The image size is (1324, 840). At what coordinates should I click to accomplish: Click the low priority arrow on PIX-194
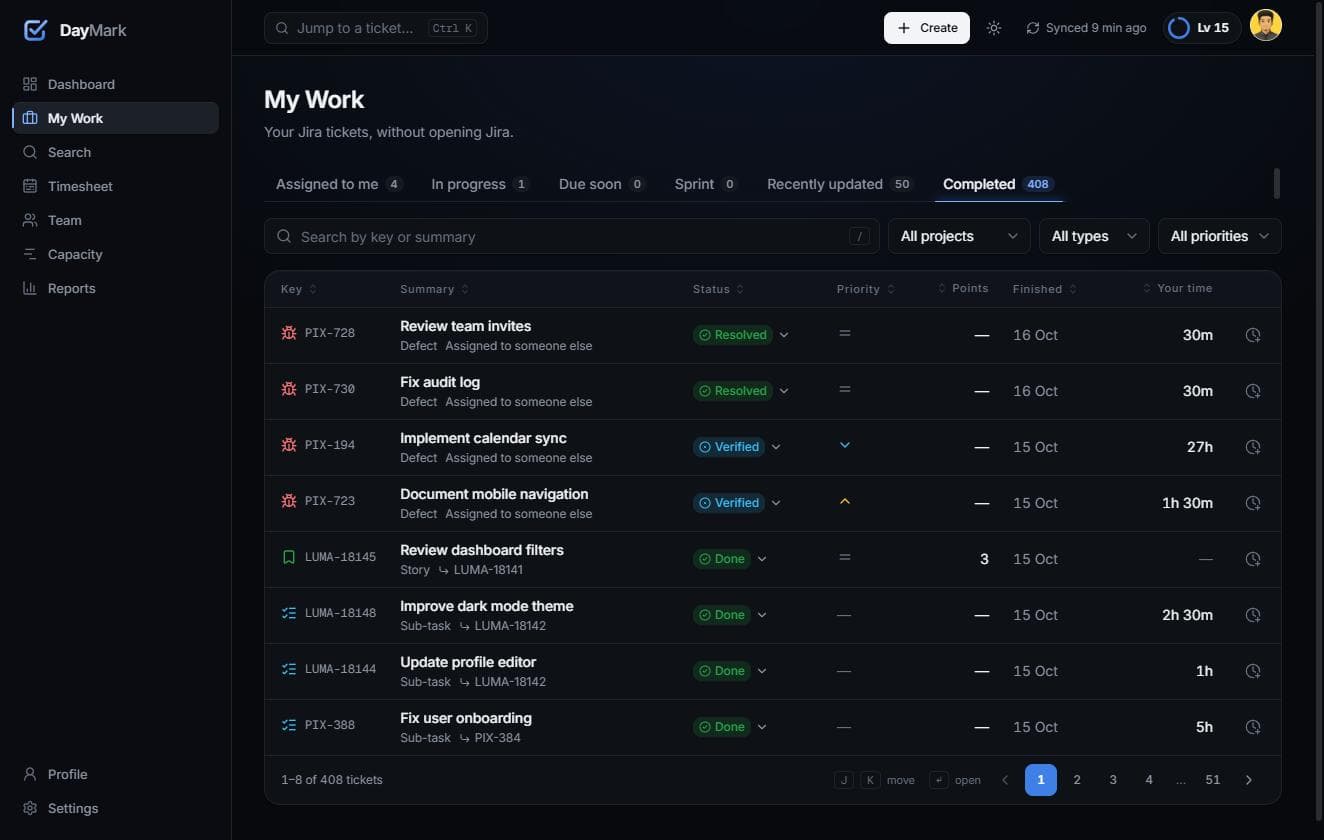[x=845, y=445]
